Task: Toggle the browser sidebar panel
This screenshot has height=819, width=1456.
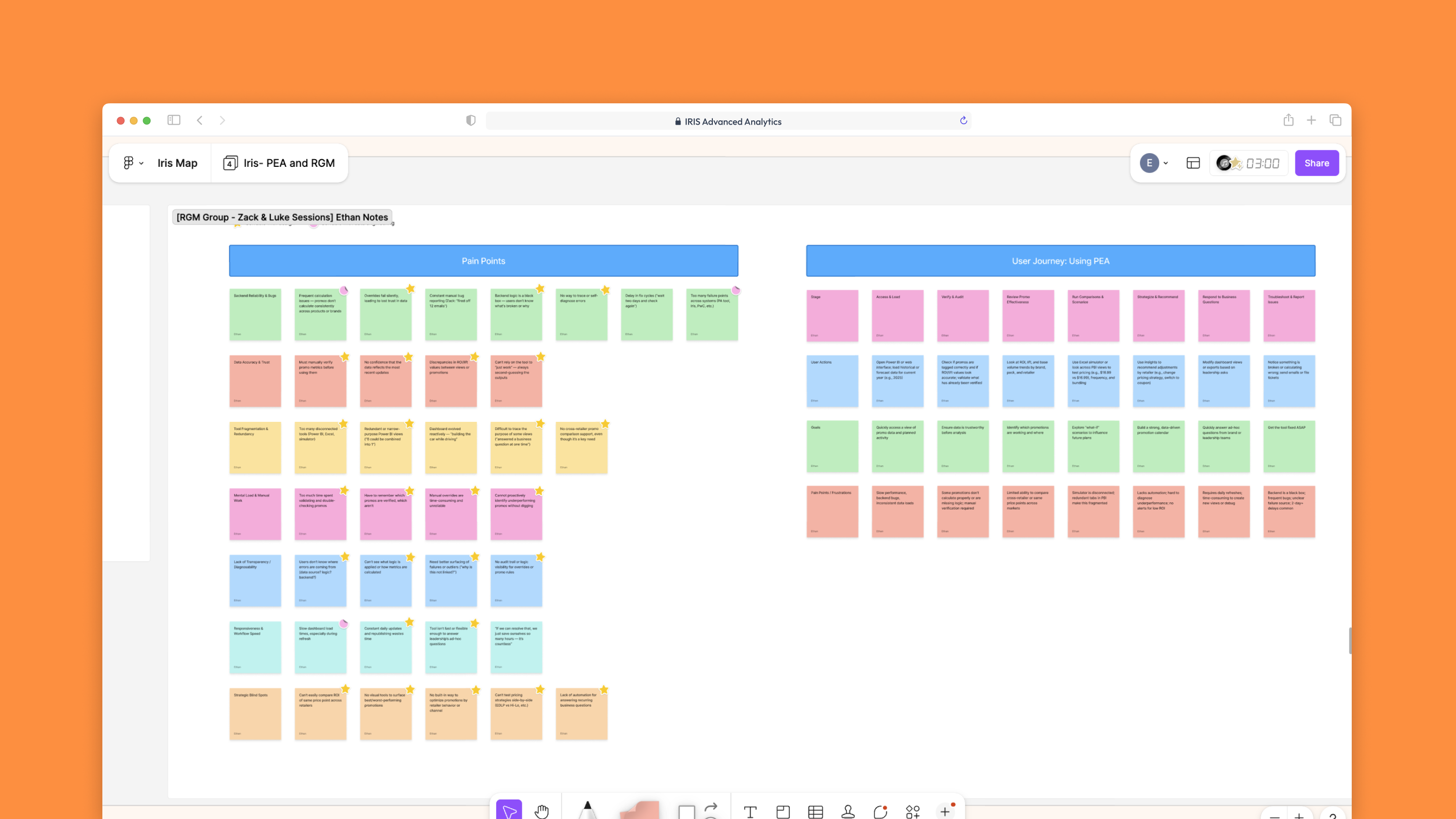Action: (x=173, y=120)
